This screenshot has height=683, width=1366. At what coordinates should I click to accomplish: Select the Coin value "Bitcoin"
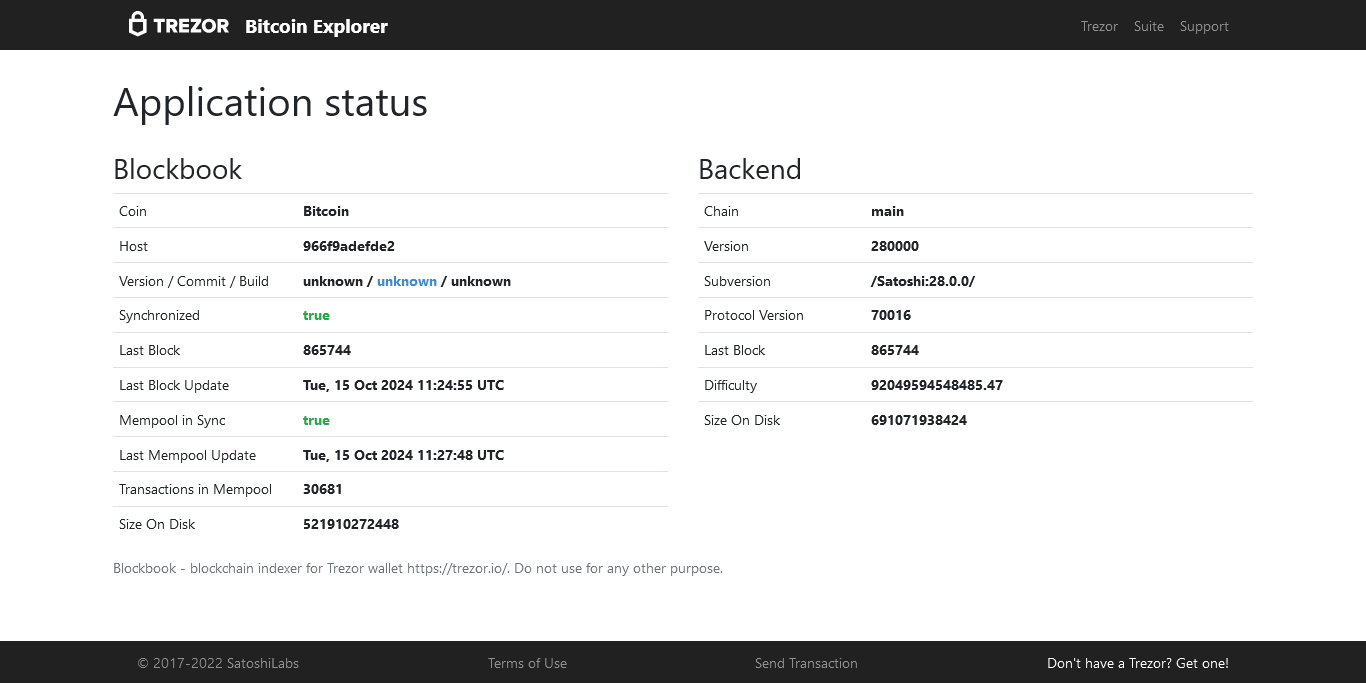point(326,211)
